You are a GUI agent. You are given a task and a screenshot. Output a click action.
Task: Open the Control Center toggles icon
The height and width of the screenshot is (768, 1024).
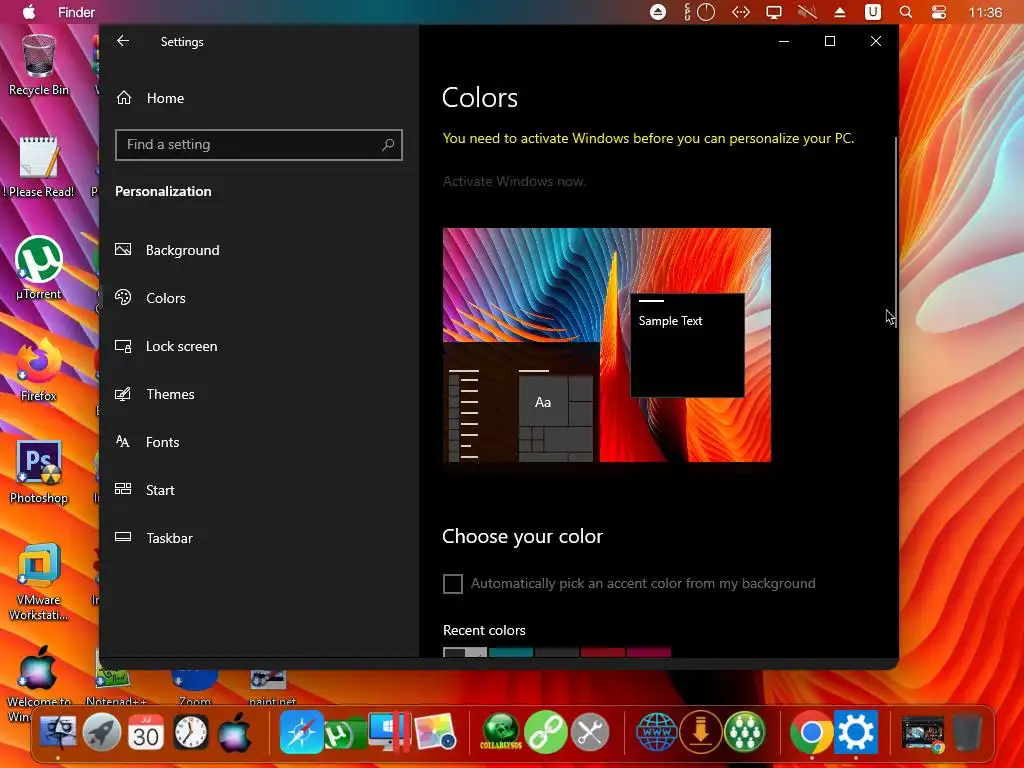click(x=939, y=12)
